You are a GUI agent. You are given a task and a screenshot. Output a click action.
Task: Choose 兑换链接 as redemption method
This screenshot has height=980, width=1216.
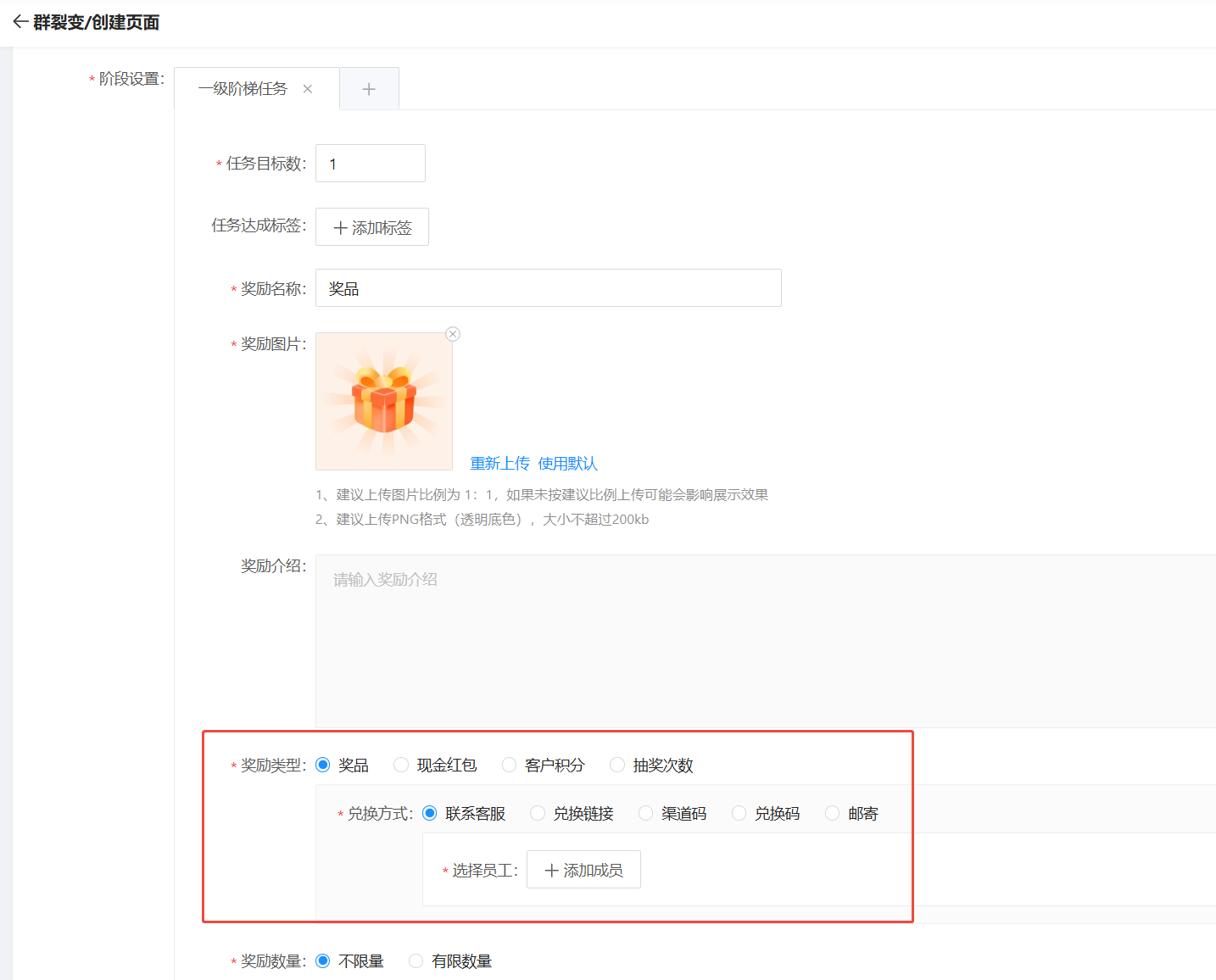(x=538, y=814)
